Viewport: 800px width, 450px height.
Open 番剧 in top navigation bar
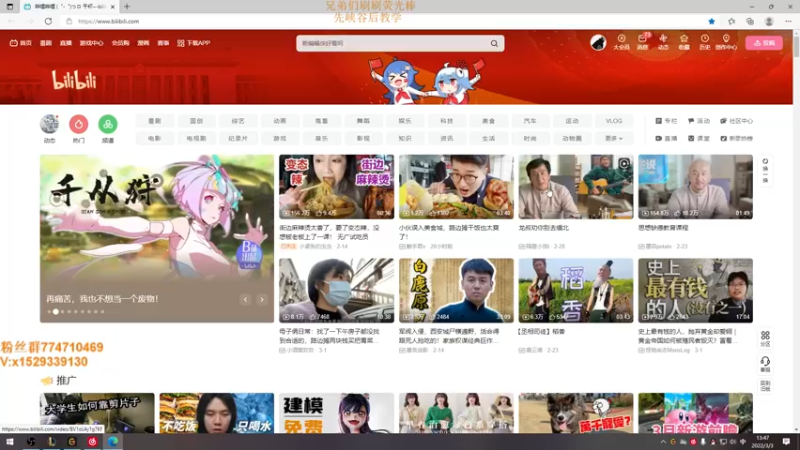46,43
